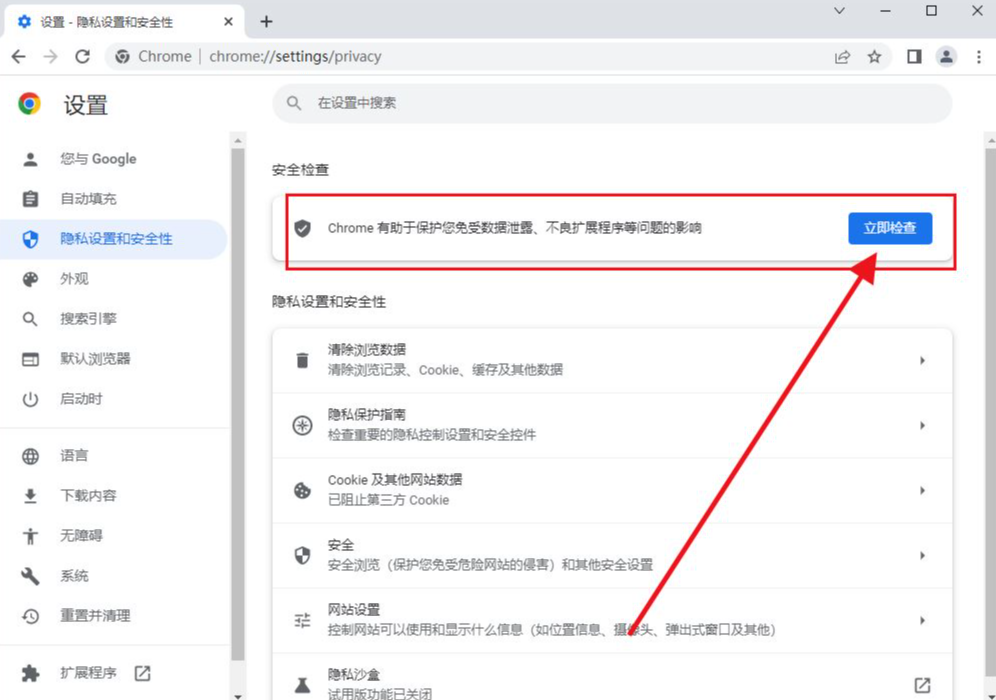
Task: Click the trash icon in 清除浏览数据 row
Action: [302, 360]
